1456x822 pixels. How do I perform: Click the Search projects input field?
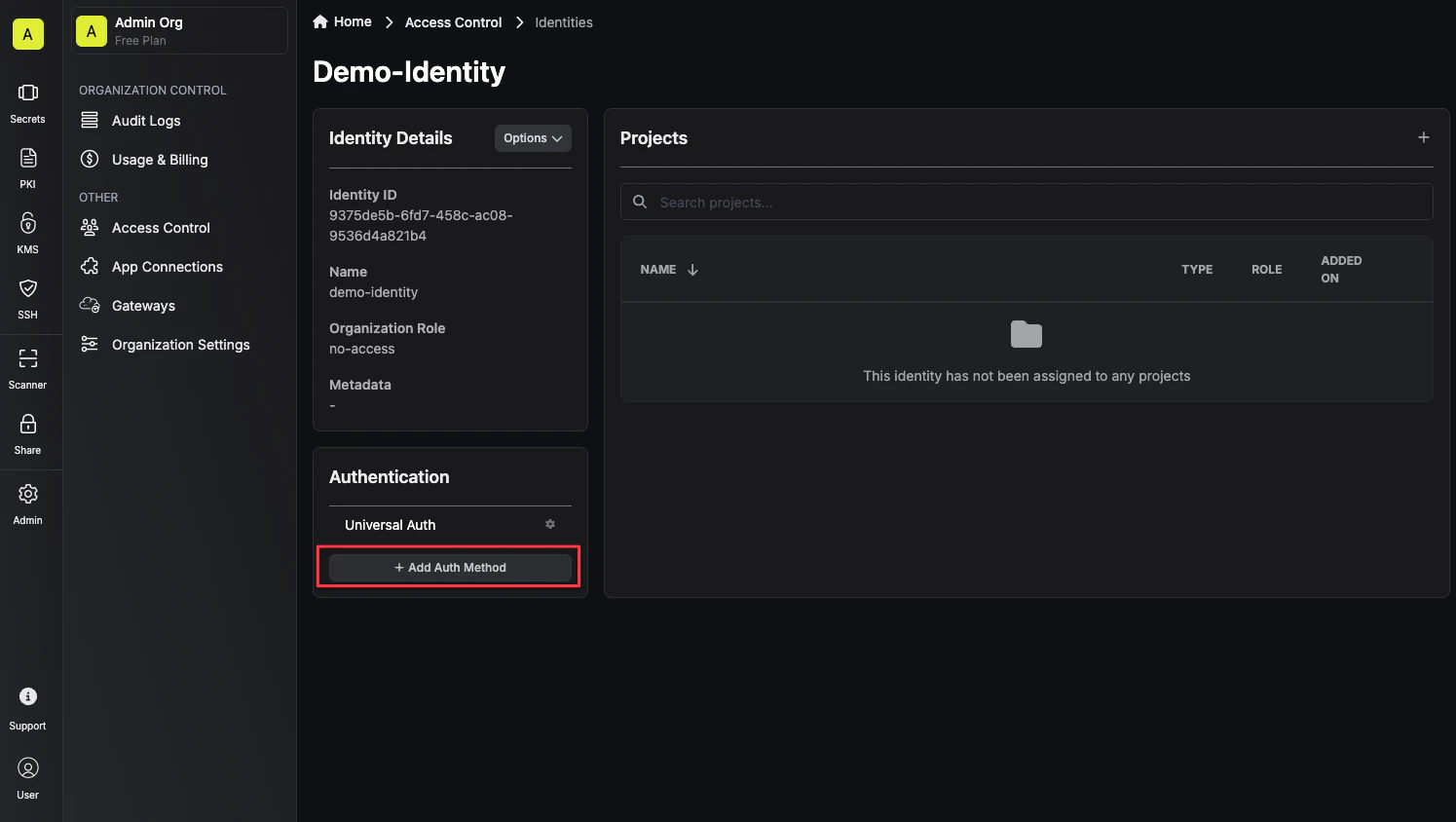1027,202
